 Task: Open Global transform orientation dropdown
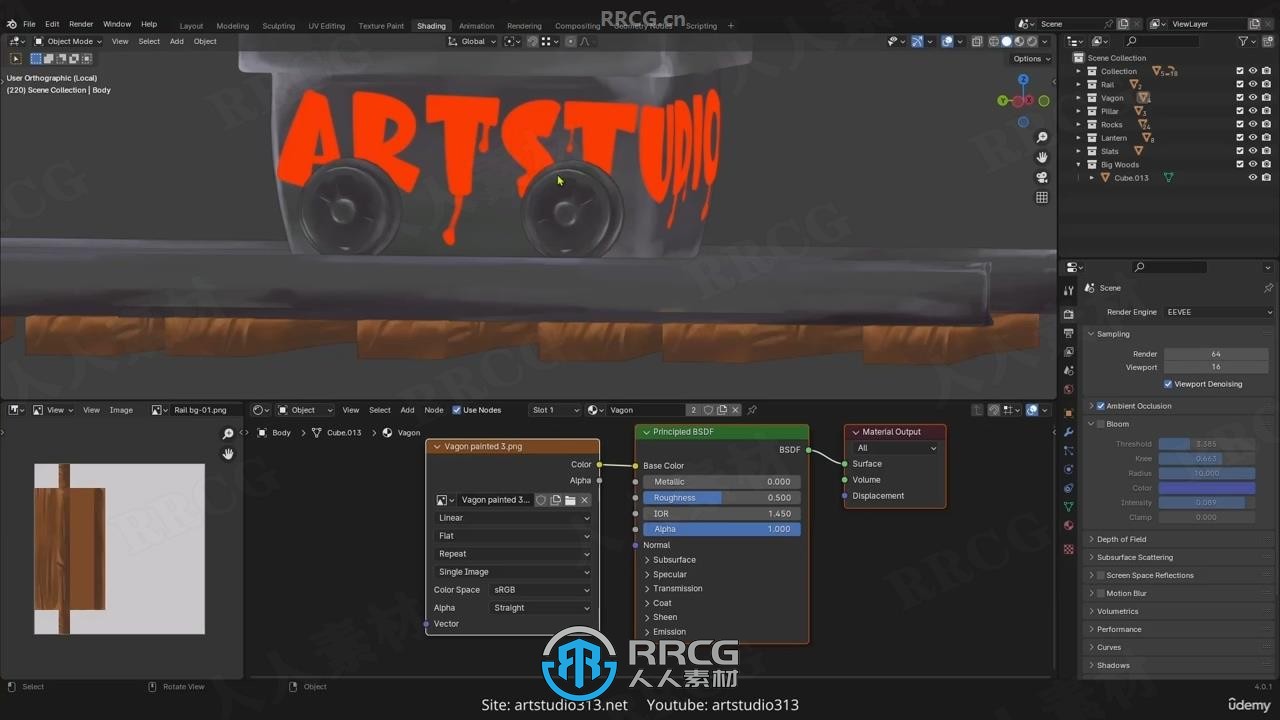coord(472,41)
